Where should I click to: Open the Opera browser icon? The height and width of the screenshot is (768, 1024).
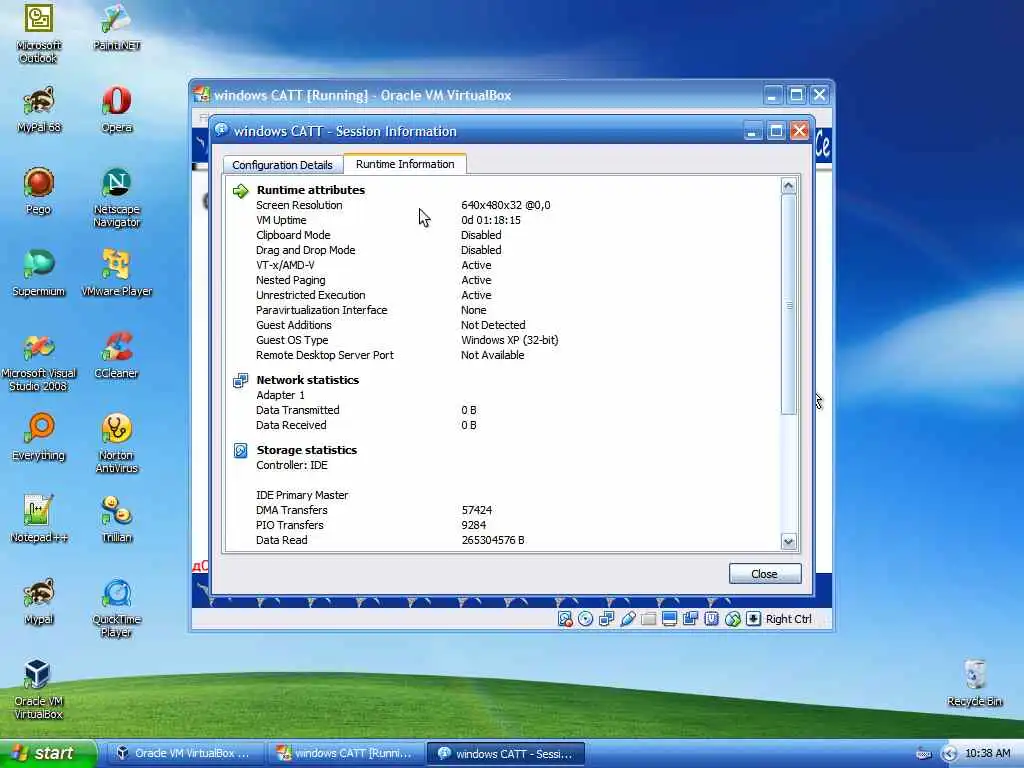(x=116, y=109)
